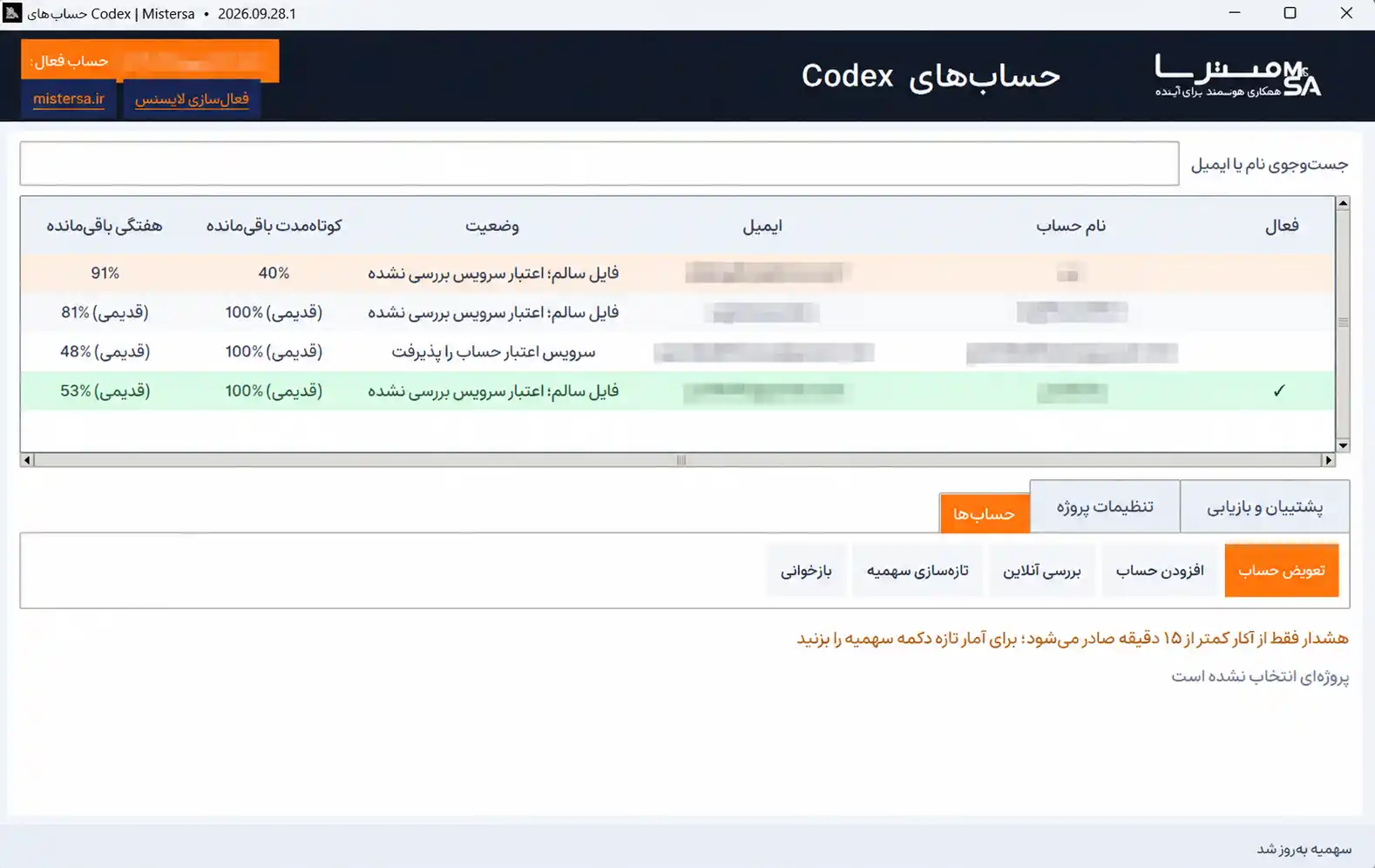1375x868 pixels.
Task: Click the up arrow of the table's vertical scrollbar
Action: click(x=1343, y=203)
